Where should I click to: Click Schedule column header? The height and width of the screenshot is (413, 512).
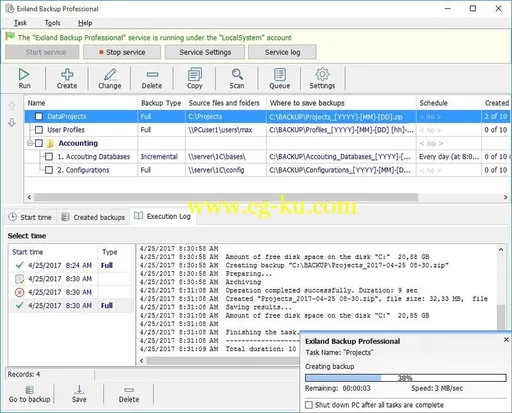pyautogui.click(x=449, y=103)
